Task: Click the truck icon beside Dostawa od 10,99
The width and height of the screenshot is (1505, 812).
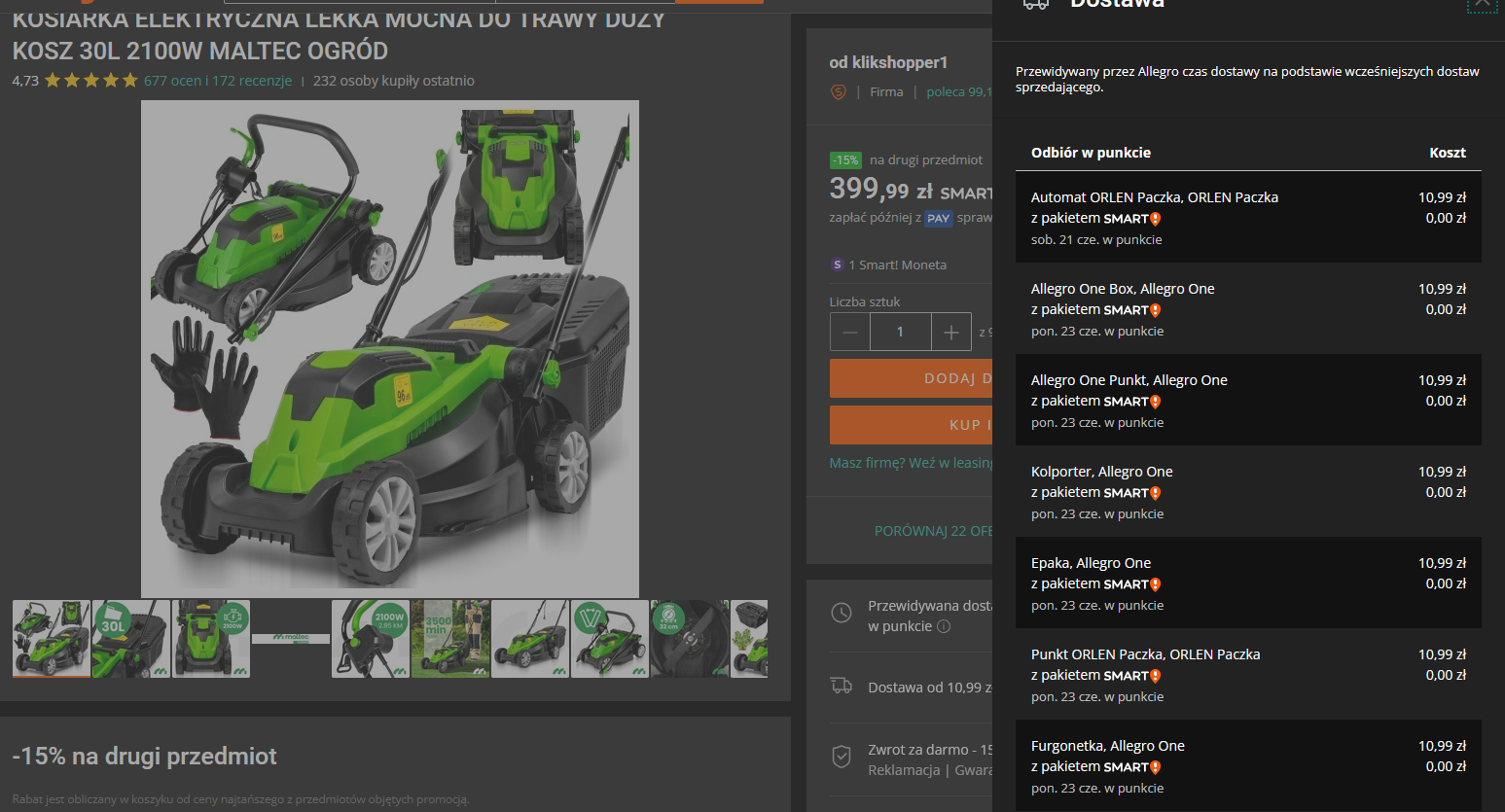Action: point(842,687)
